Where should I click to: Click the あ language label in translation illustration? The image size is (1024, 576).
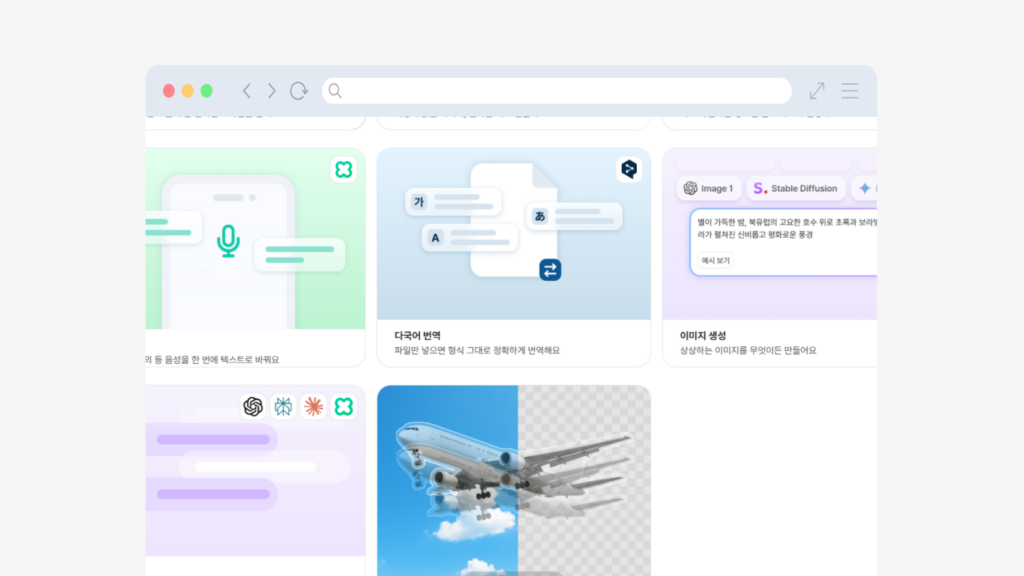pyautogui.click(x=539, y=216)
